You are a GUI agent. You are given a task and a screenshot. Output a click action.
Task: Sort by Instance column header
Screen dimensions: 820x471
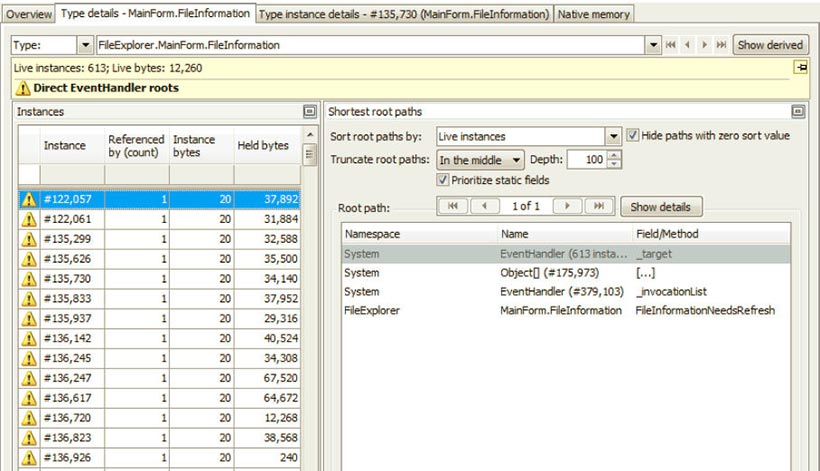(x=72, y=145)
